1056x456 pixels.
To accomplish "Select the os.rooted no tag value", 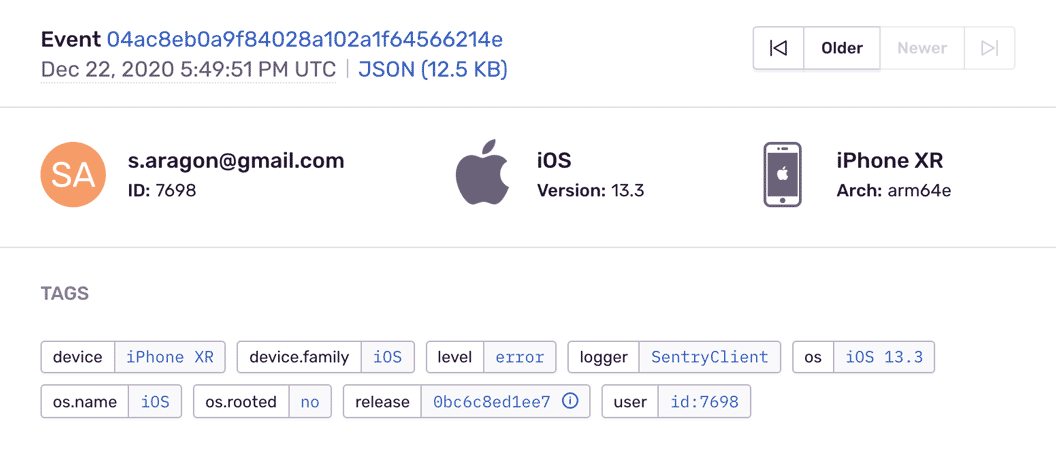I will coord(310,402).
